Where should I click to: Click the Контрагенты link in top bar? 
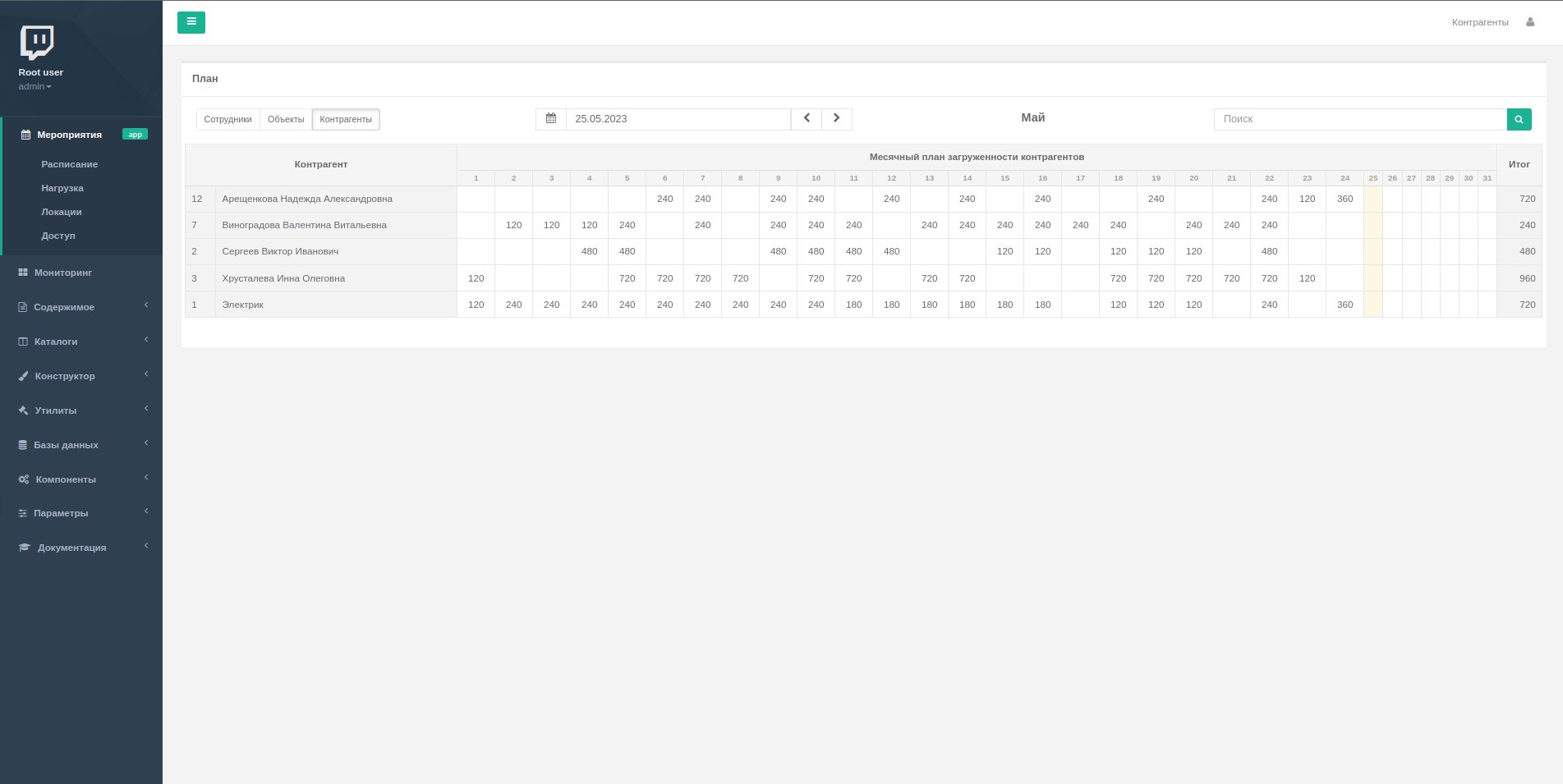1479,22
